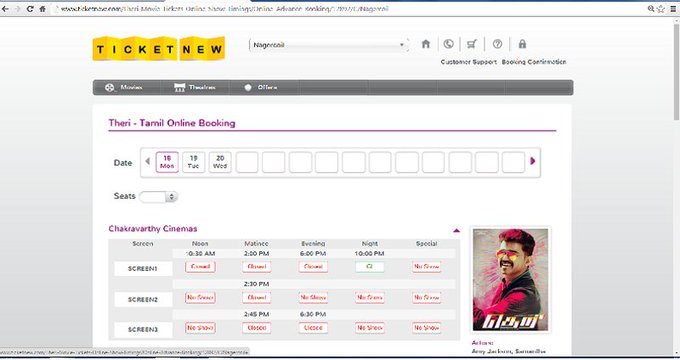Click the TicketNew logo
Screen dimensions: 680x360
coord(159,49)
